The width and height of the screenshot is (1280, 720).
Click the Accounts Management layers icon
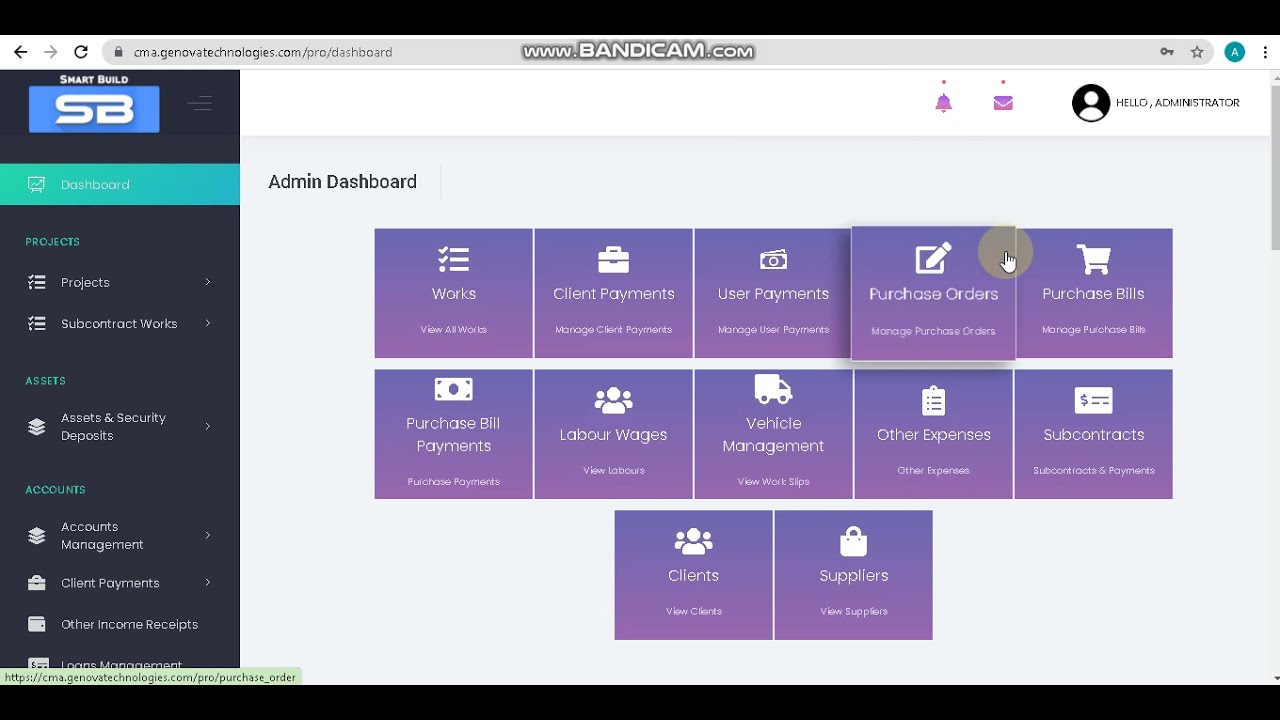click(x=37, y=536)
